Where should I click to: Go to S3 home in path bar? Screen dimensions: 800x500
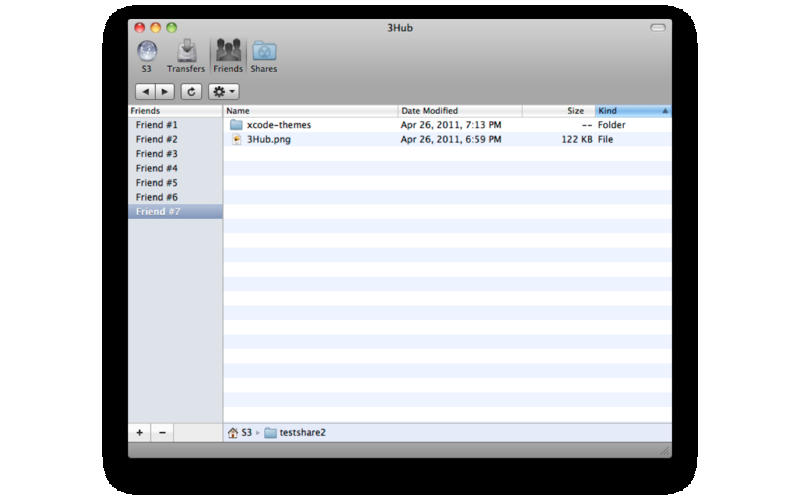click(240, 433)
